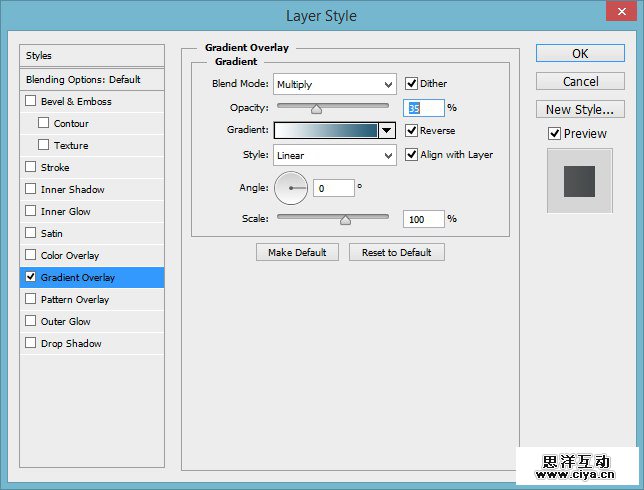This screenshot has height=490, width=644.
Task: Click the Reset to Default button
Action: [x=397, y=253]
